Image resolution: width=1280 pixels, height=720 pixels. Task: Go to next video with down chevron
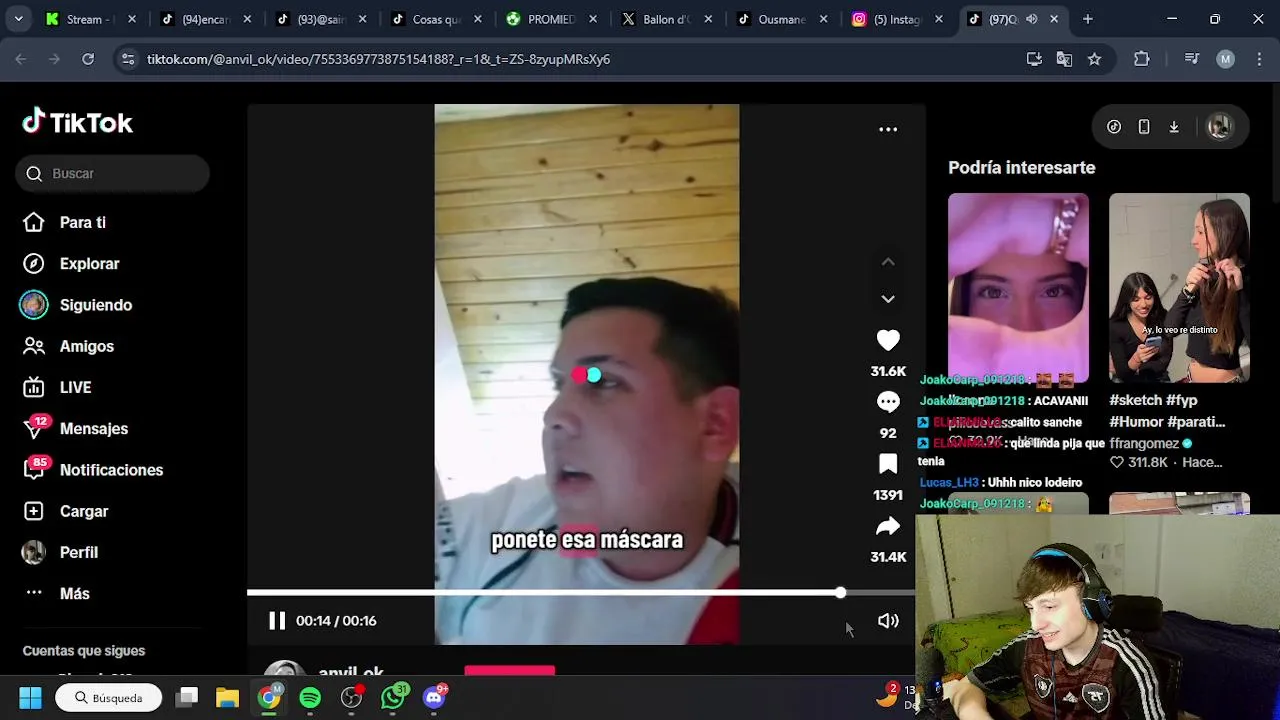(888, 299)
